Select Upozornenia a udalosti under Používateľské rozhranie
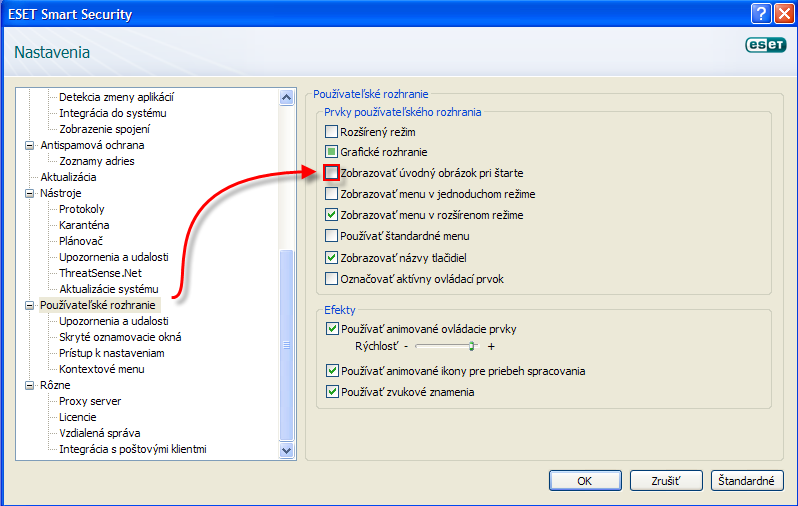This screenshot has width=798, height=506. click(113, 321)
